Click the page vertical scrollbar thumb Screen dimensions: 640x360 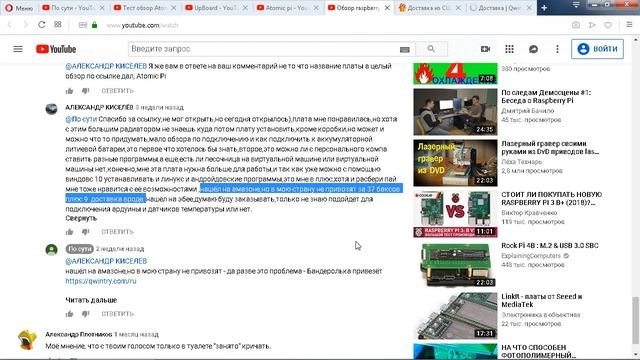point(635,320)
